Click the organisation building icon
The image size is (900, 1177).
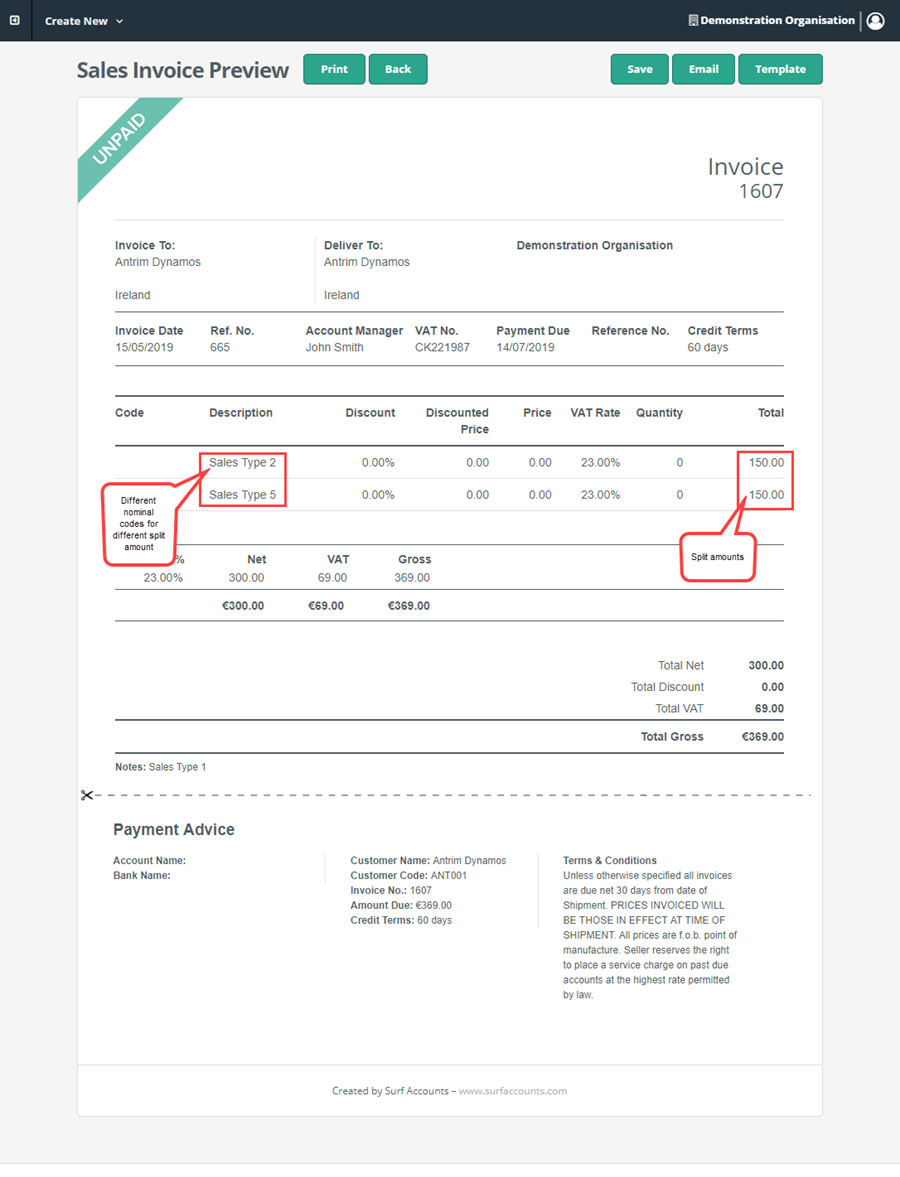[693, 20]
